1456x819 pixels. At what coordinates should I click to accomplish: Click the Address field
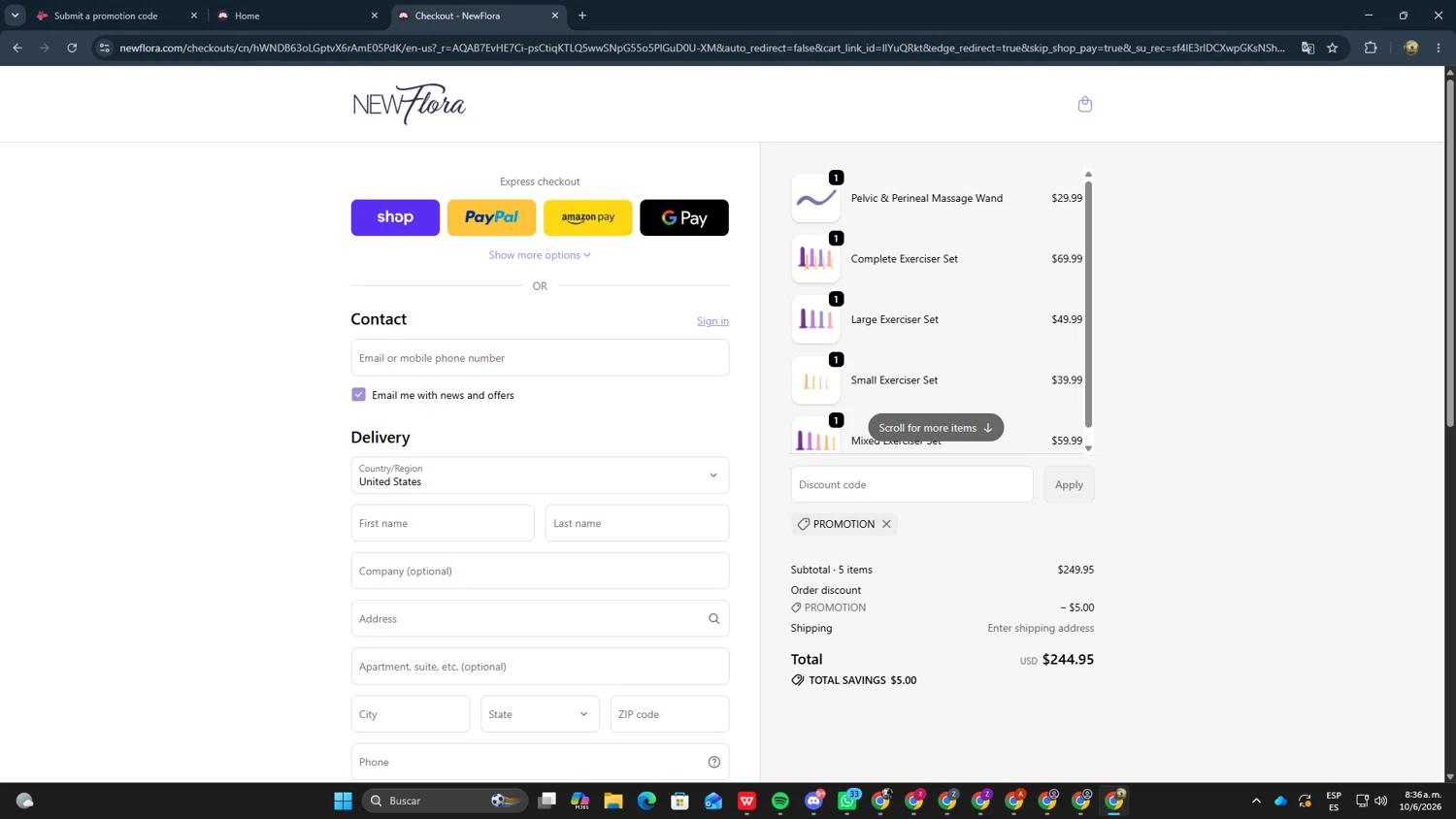click(x=540, y=618)
